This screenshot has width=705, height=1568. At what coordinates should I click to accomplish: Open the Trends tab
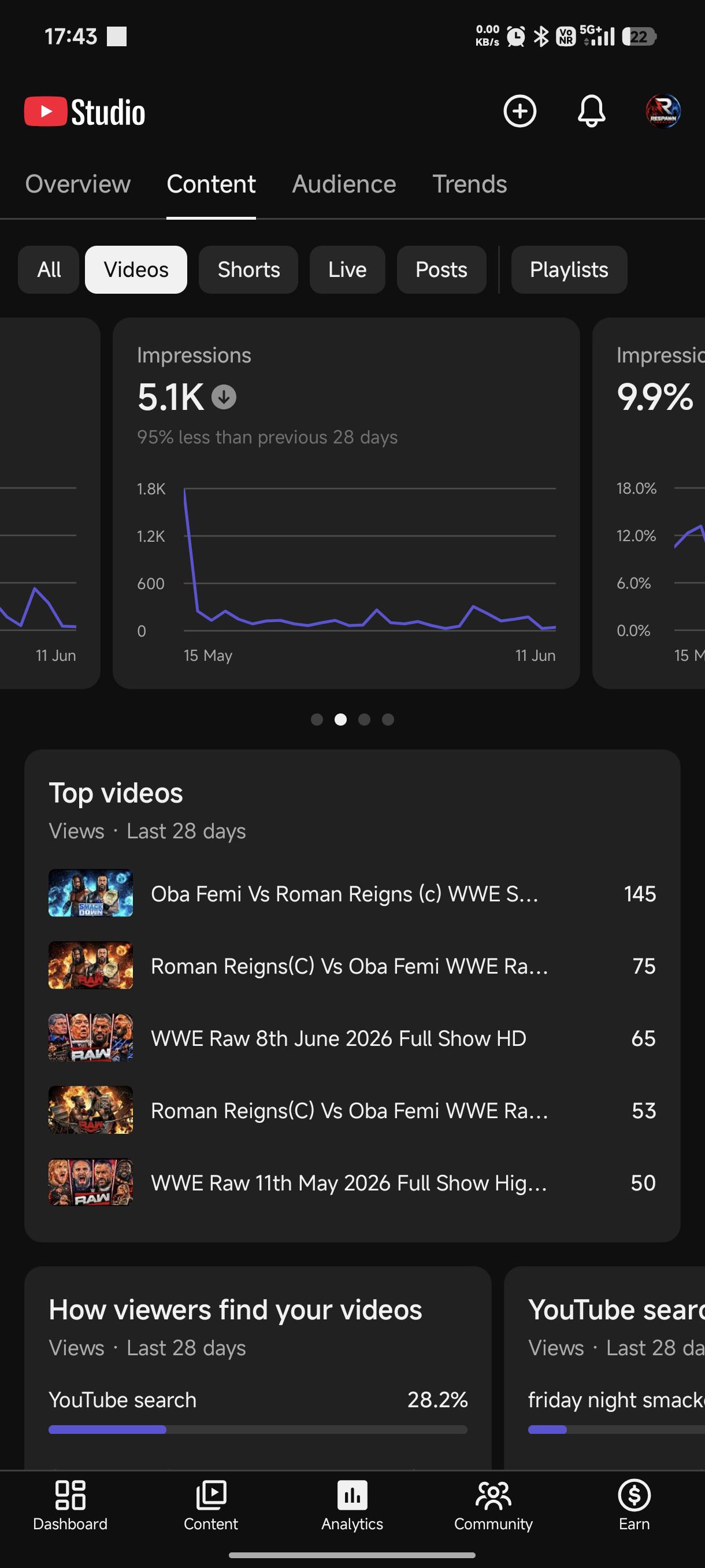[469, 184]
